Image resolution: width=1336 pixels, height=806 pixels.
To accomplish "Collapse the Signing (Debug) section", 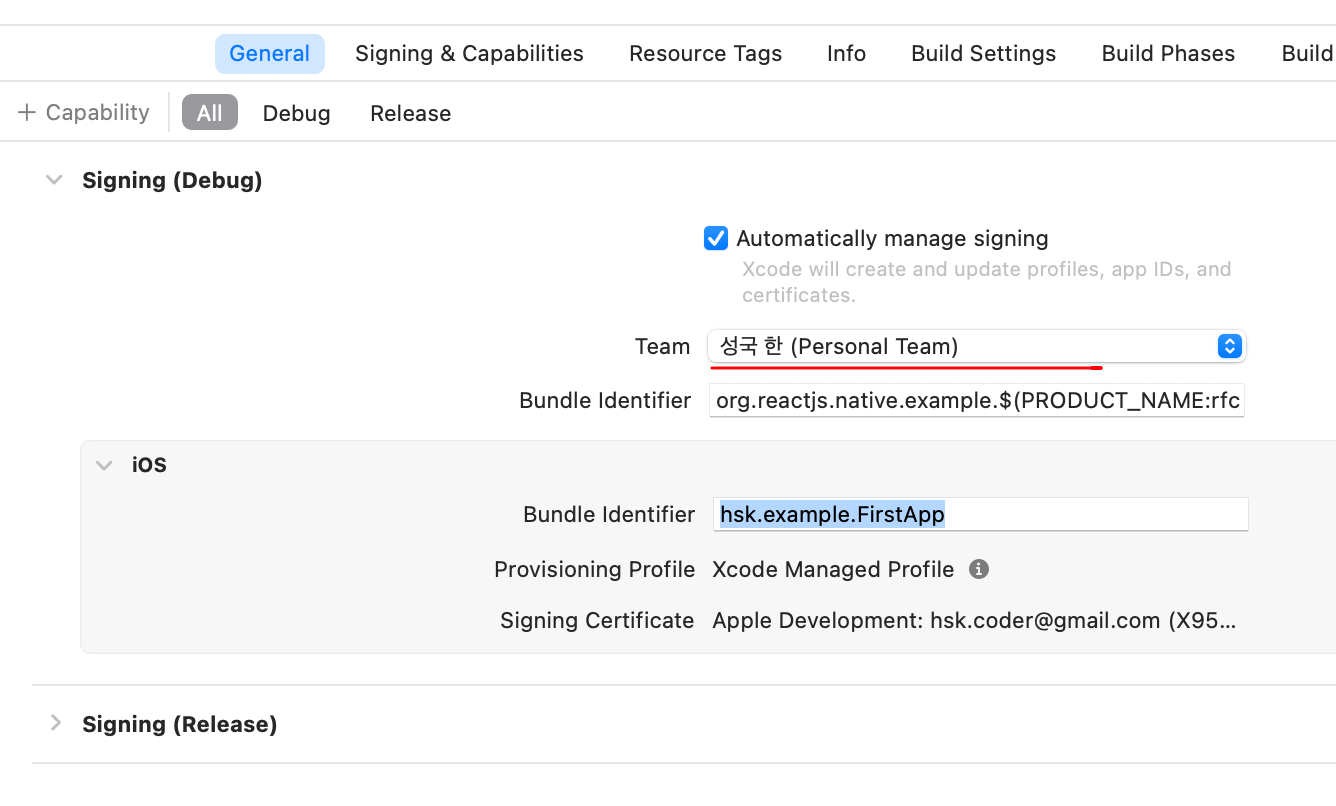I will [55, 180].
